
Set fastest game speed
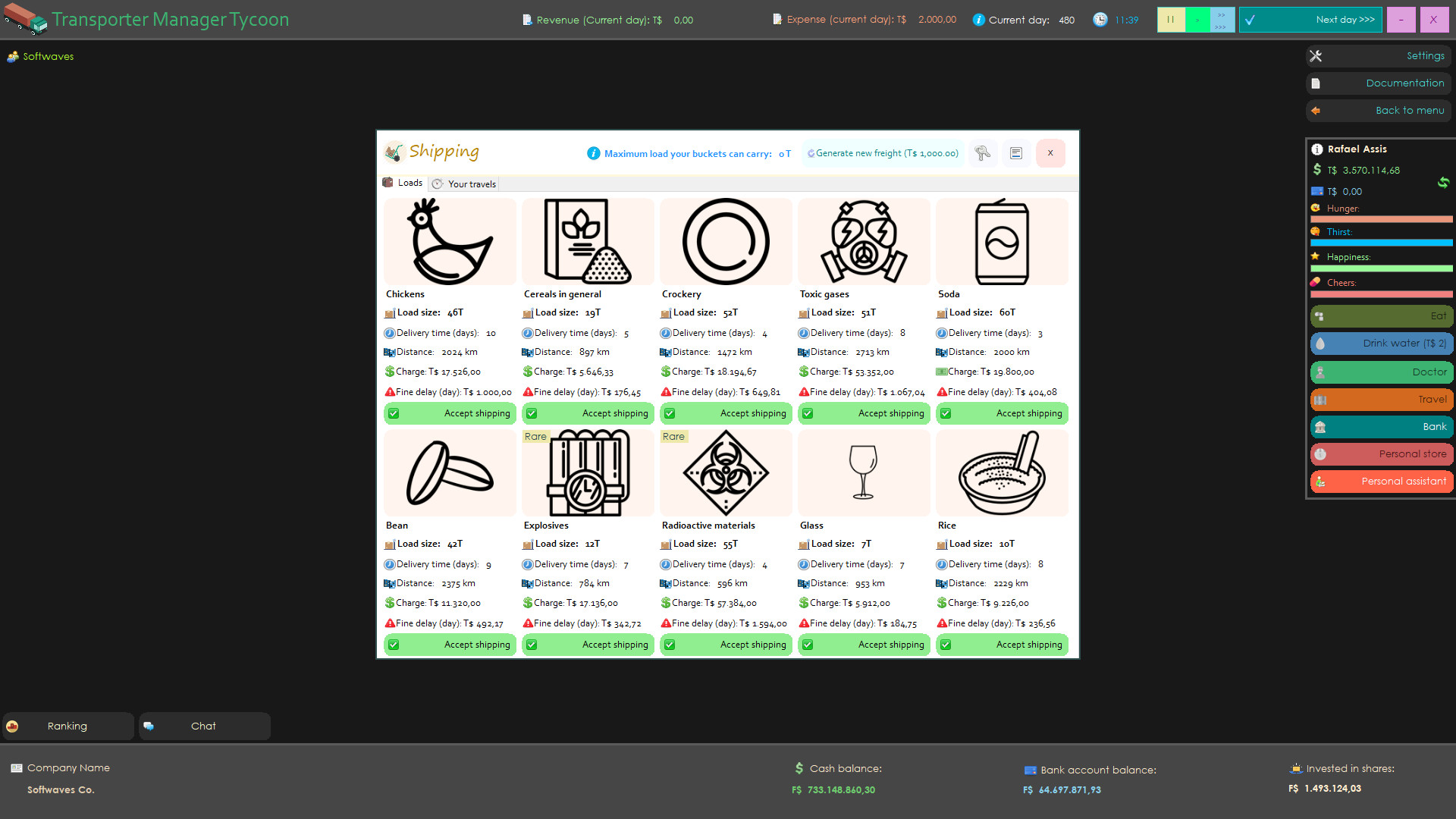tap(1221, 20)
